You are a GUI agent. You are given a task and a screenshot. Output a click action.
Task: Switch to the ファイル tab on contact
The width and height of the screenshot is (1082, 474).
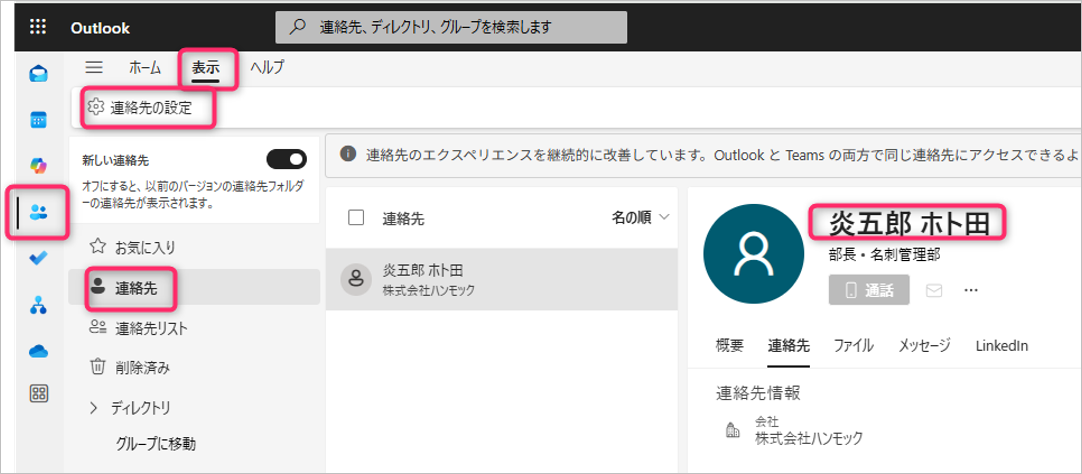(853, 345)
